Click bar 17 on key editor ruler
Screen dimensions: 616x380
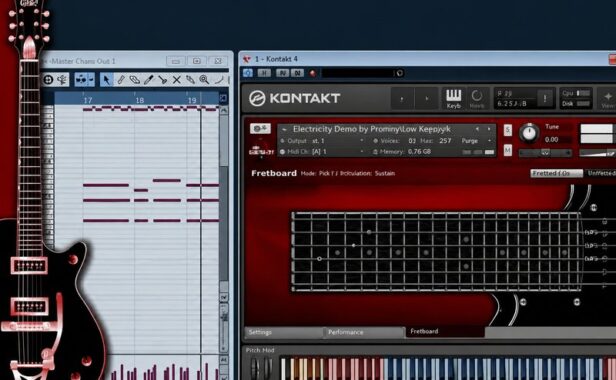[88, 100]
